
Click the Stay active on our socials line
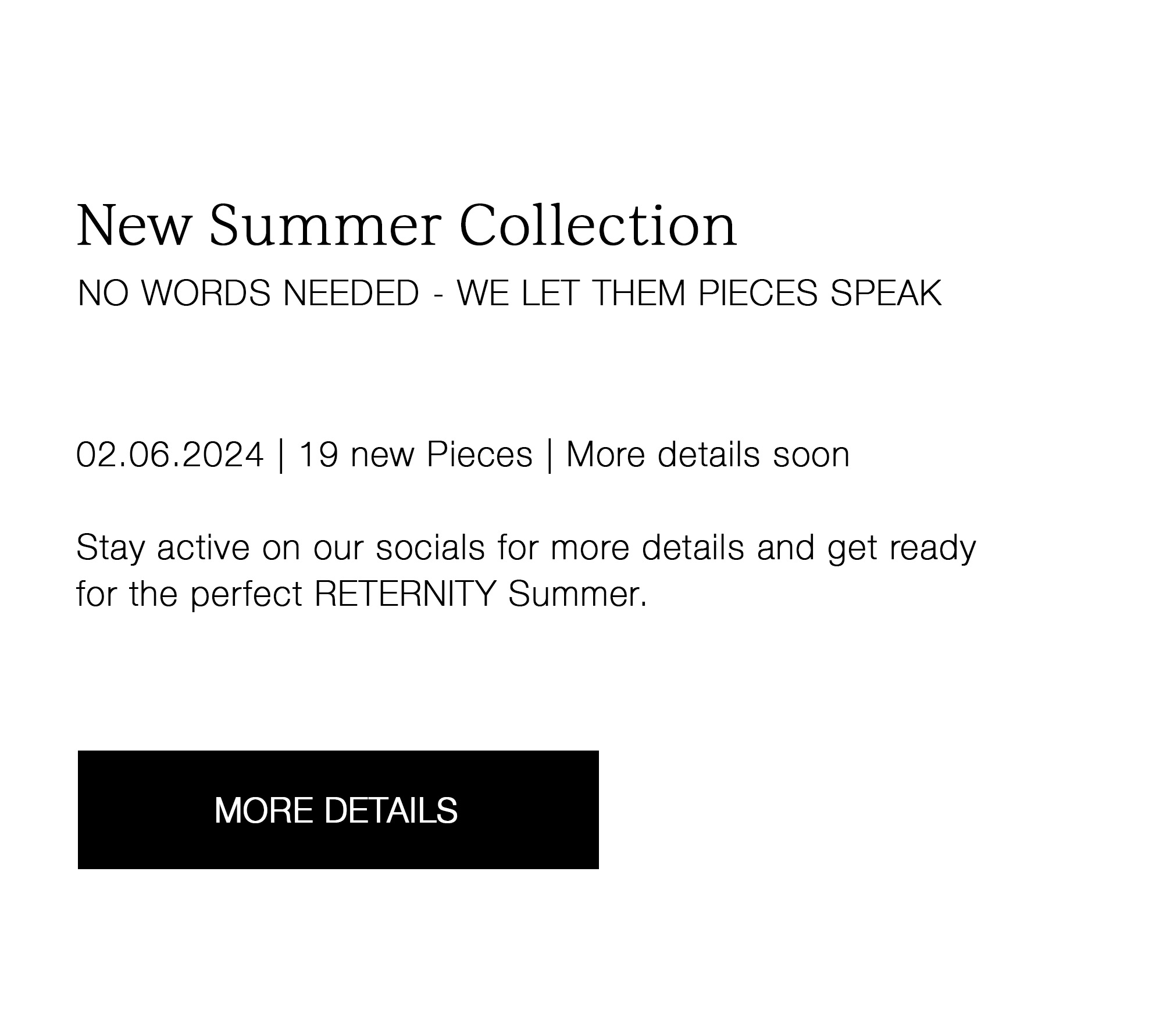tap(526, 548)
